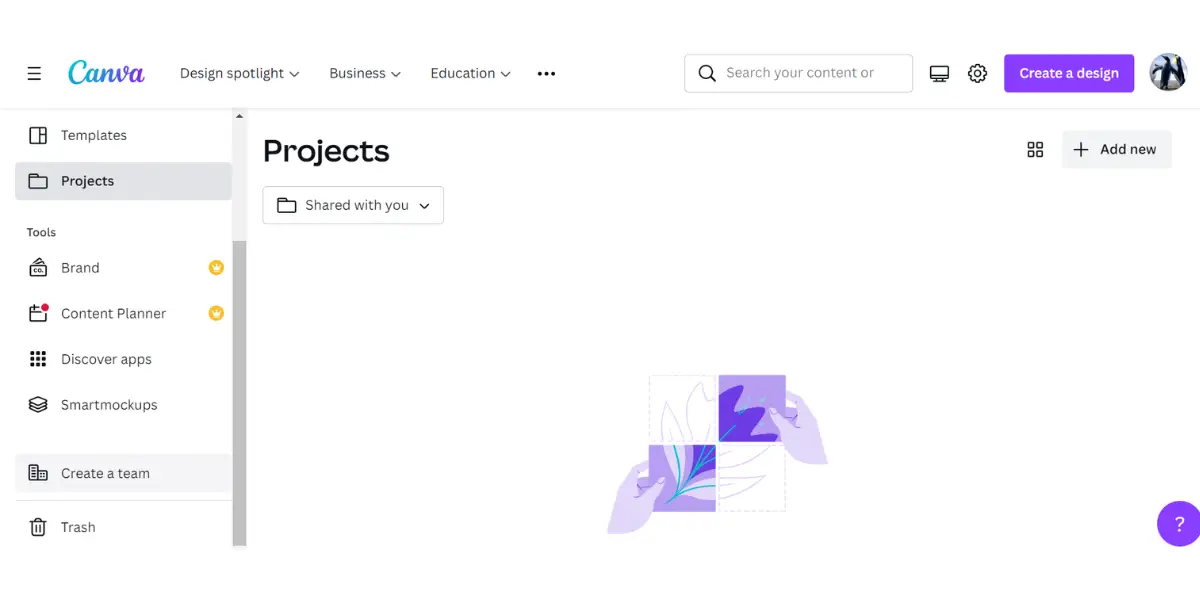
Task: Expand the Business dropdown menu
Action: tap(365, 73)
